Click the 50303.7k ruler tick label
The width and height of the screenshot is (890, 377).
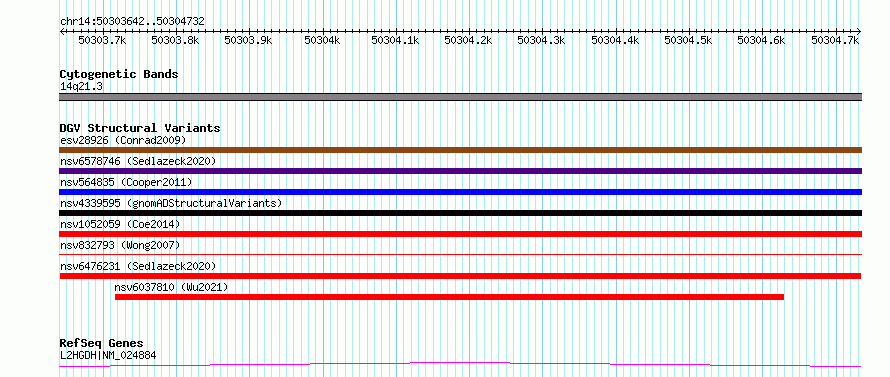click(102, 41)
